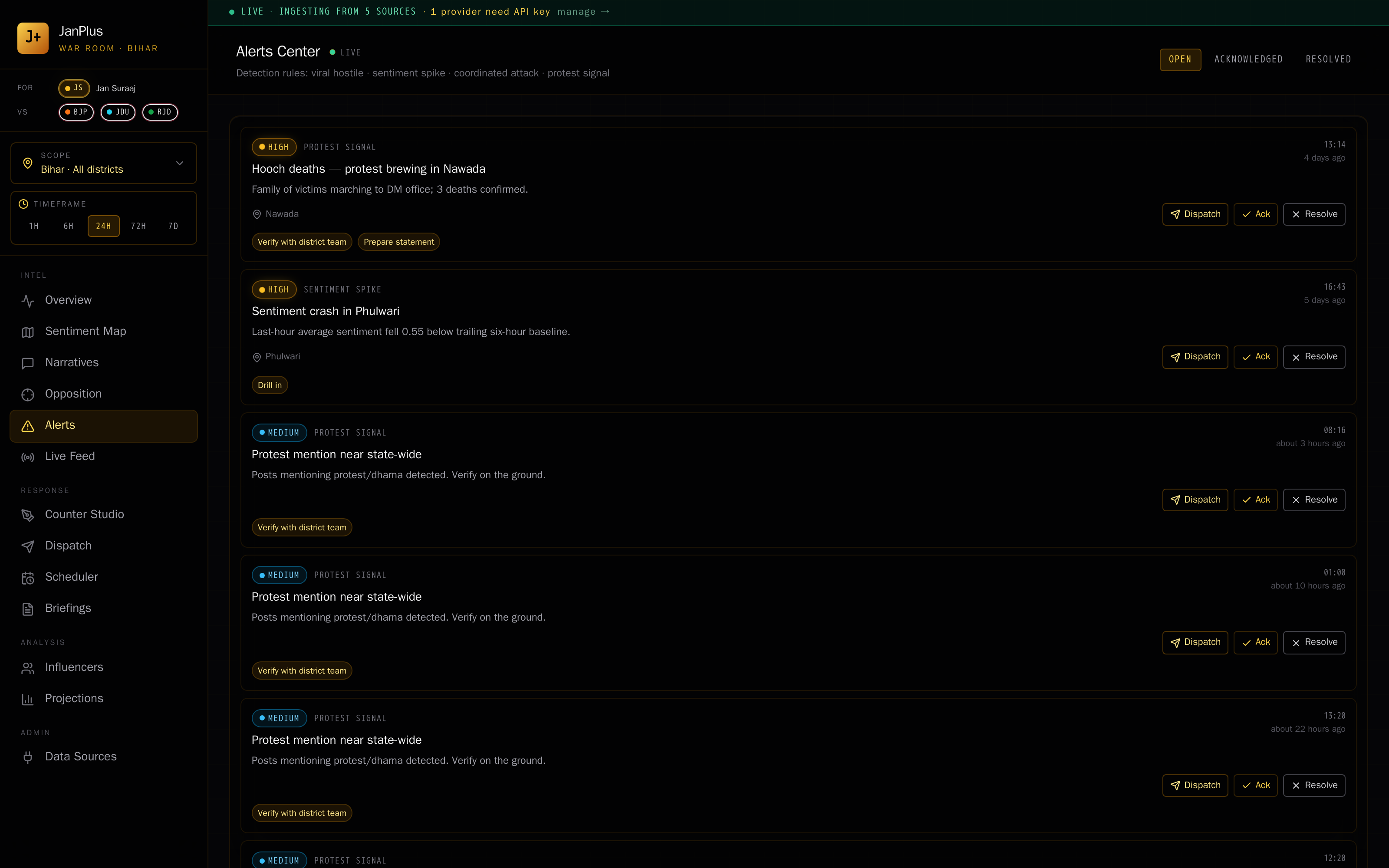Screen dimensions: 1389x868
Task: Click Verify with district team under Hooch deaths
Action: tap(302, 242)
